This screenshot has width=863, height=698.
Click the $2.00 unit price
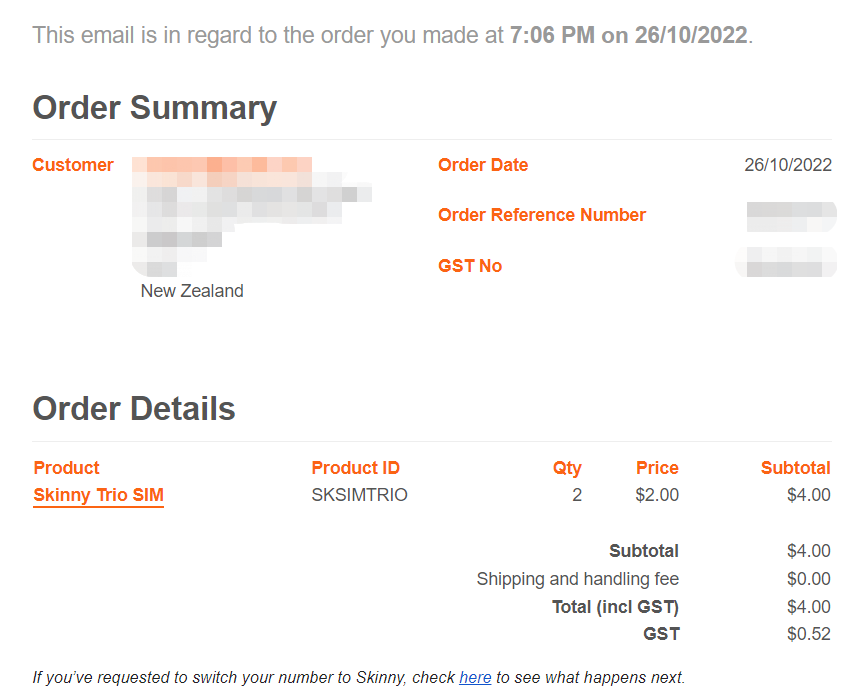(657, 495)
